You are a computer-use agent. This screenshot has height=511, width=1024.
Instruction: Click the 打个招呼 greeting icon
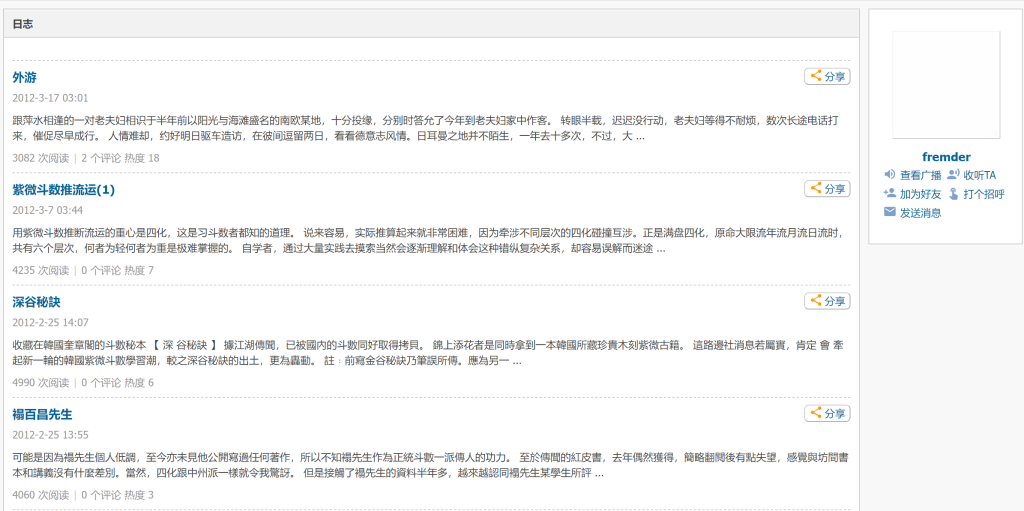pos(953,194)
